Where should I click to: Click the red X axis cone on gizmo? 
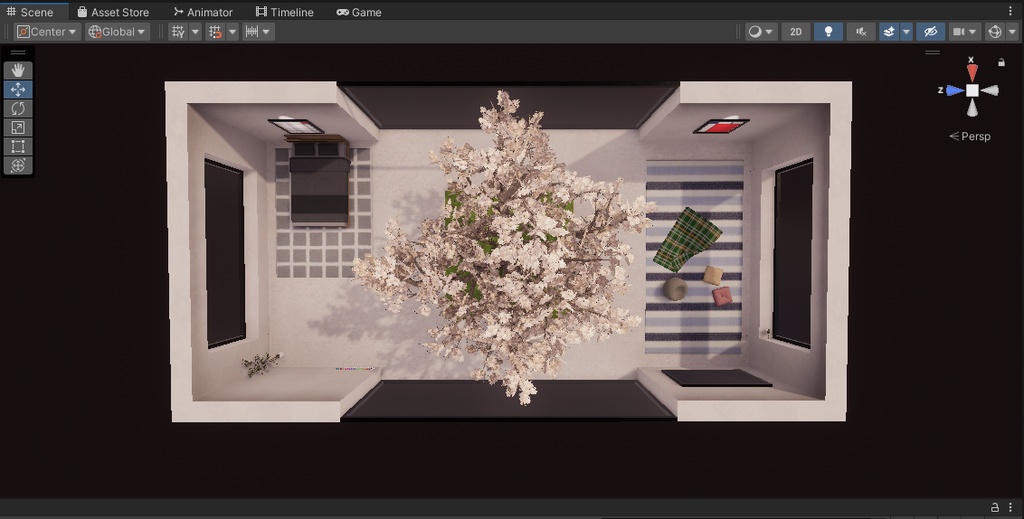pos(972,72)
